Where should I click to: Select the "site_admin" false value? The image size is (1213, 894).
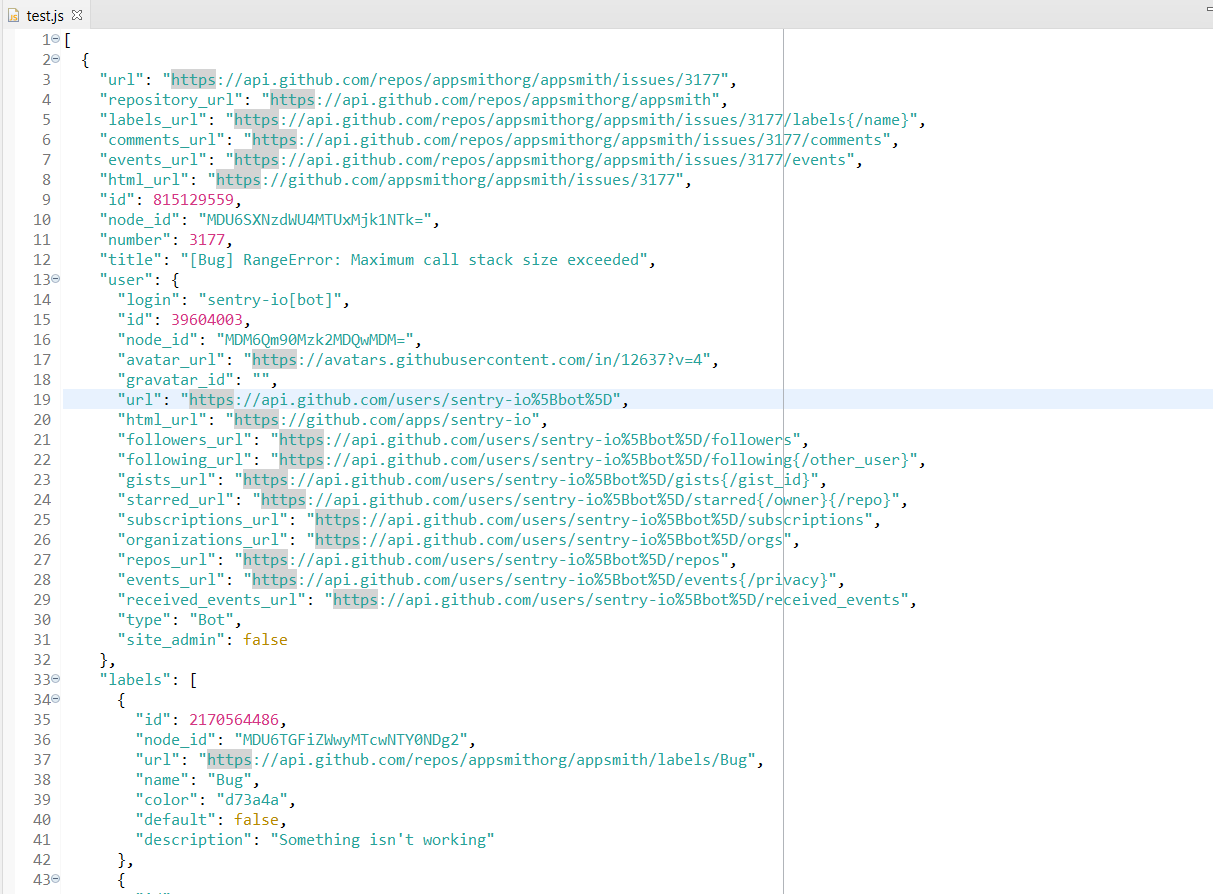[265, 639]
